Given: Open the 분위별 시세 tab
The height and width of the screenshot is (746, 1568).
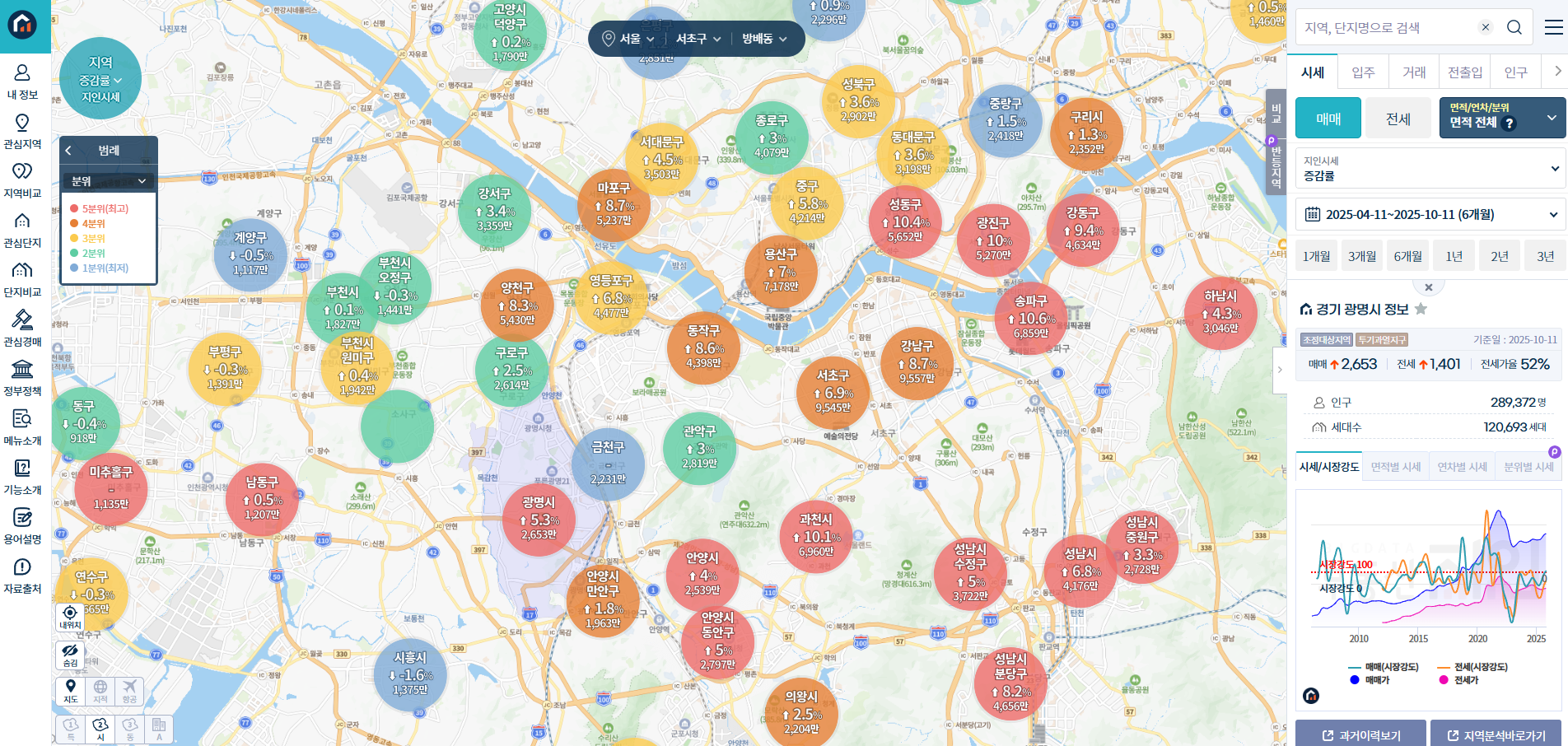Looking at the screenshot, I should click(1528, 467).
